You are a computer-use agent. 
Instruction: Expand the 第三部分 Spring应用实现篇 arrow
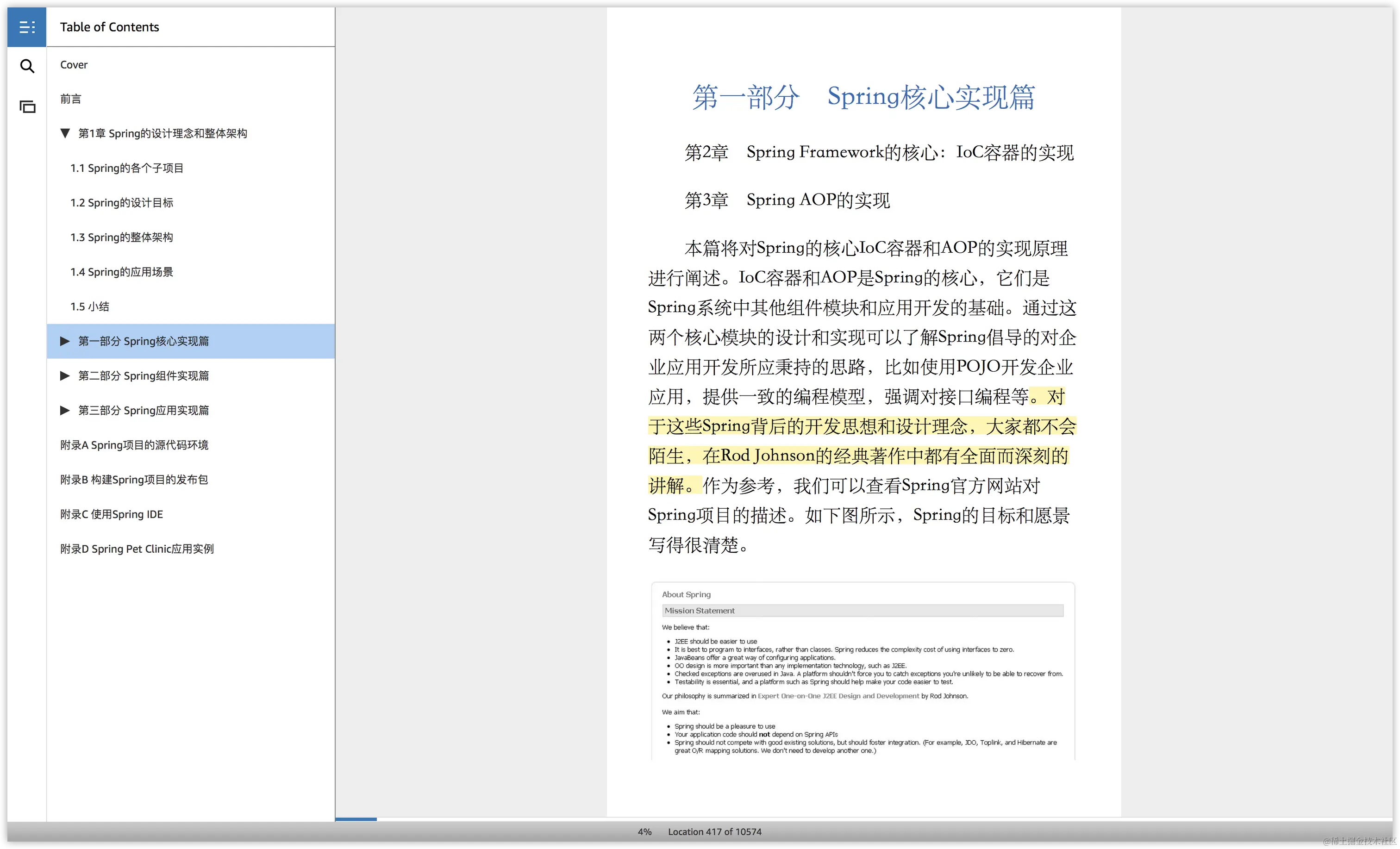[x=65, y=410]
